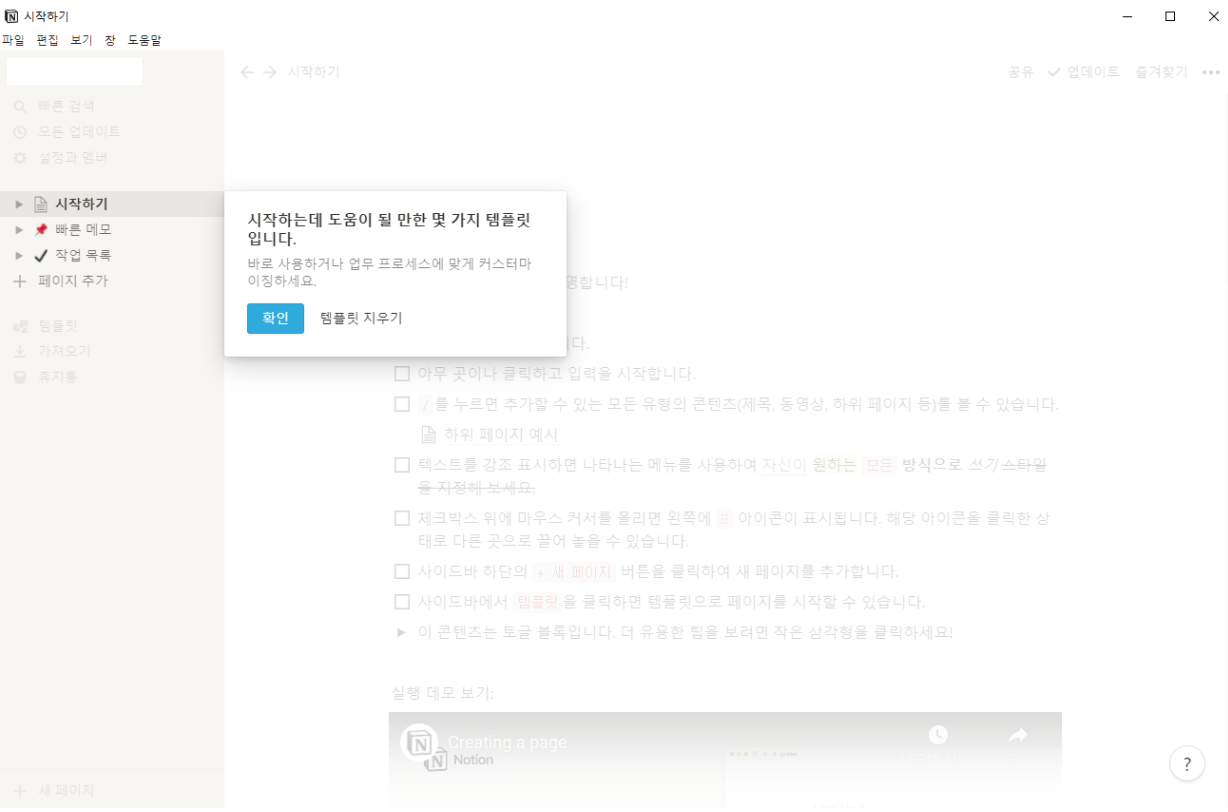Viewport: 1228px width, 812px height.
Task: Go back with the left arrow
Action: click(x=248, y=72)
